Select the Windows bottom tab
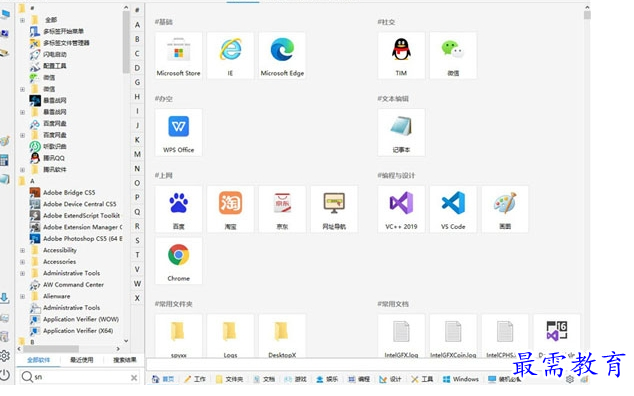 [461, 379]
